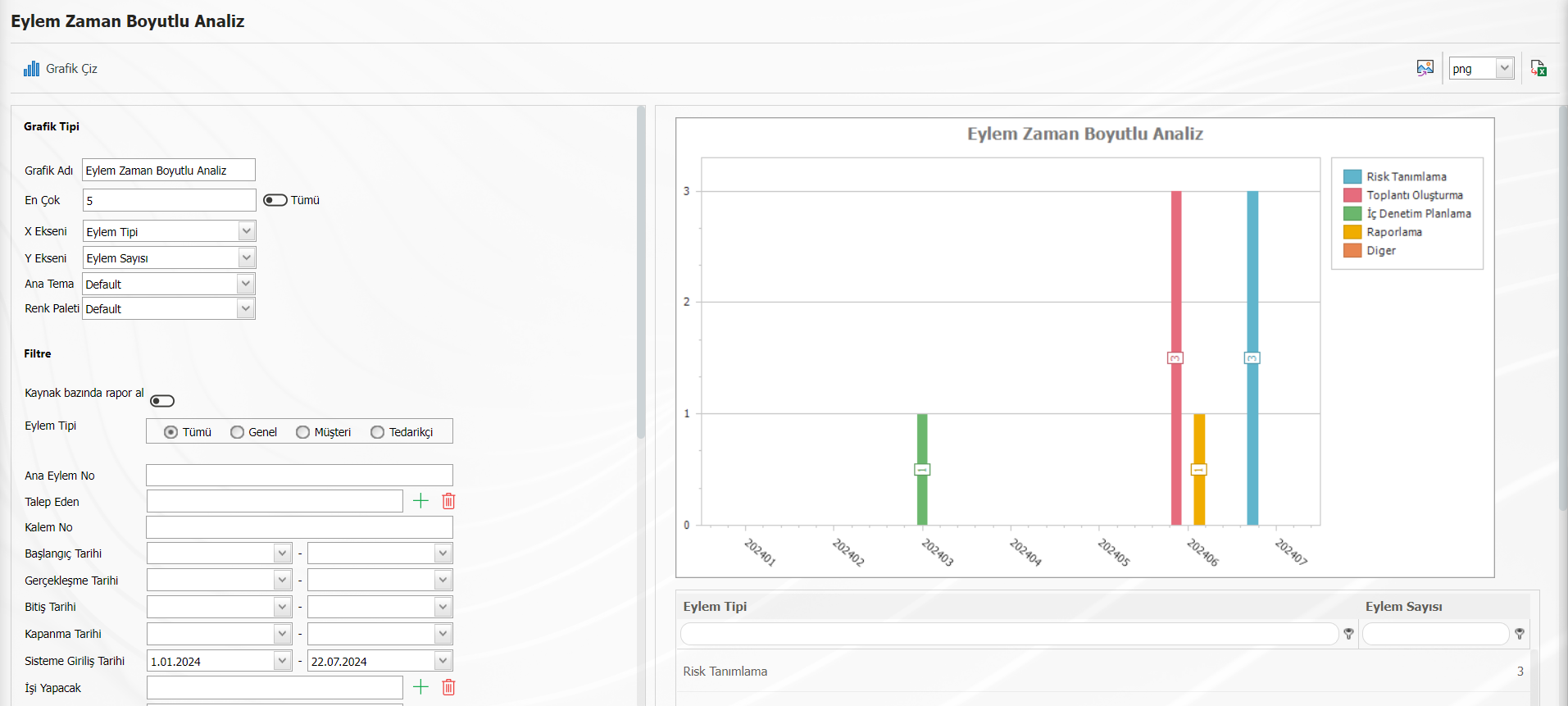The image size is (1568, 706).
Task: Click the Talep Eden input field
Action: [x=275, y=501]
